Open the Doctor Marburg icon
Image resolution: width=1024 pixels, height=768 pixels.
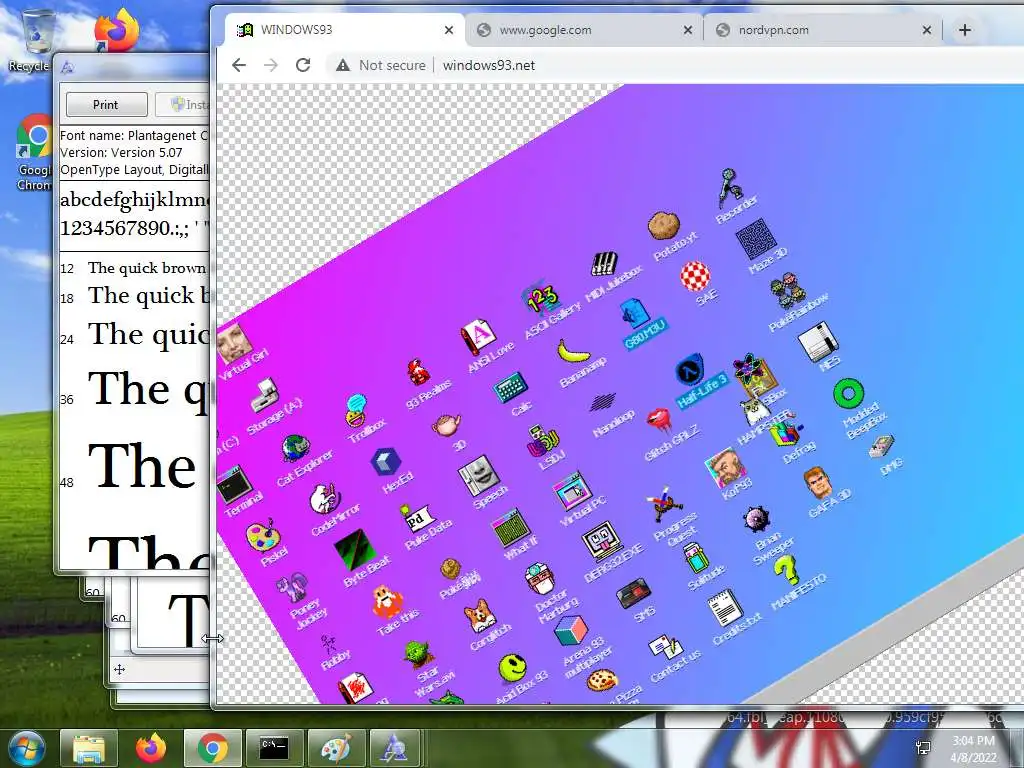540,578
